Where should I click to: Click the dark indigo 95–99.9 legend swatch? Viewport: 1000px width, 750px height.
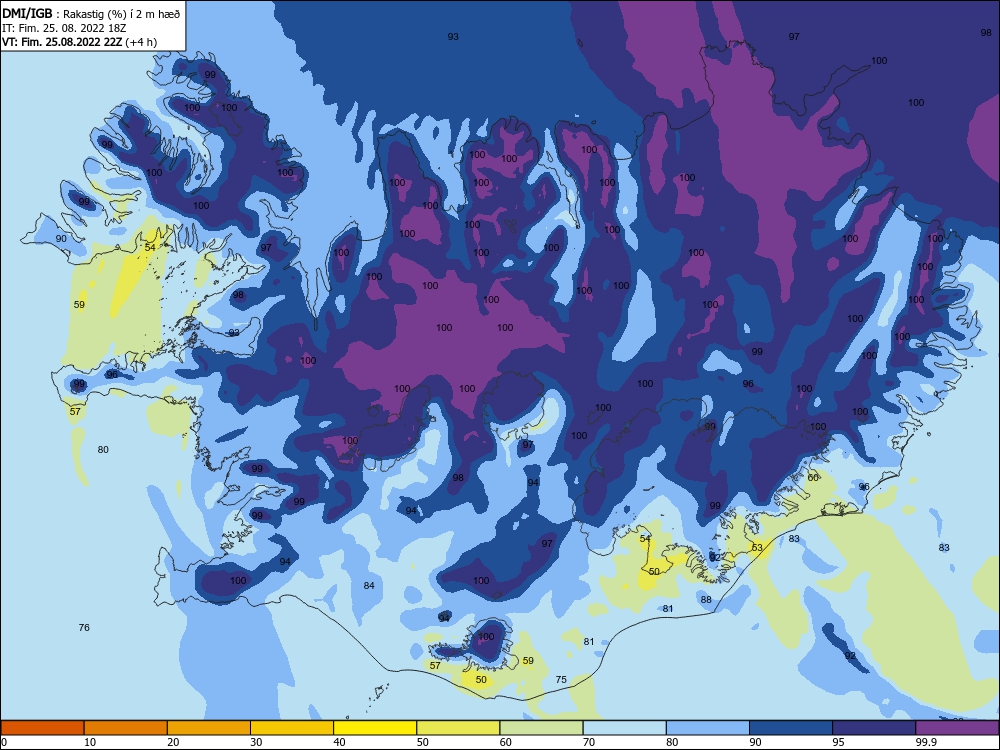(x=874, y=728)
